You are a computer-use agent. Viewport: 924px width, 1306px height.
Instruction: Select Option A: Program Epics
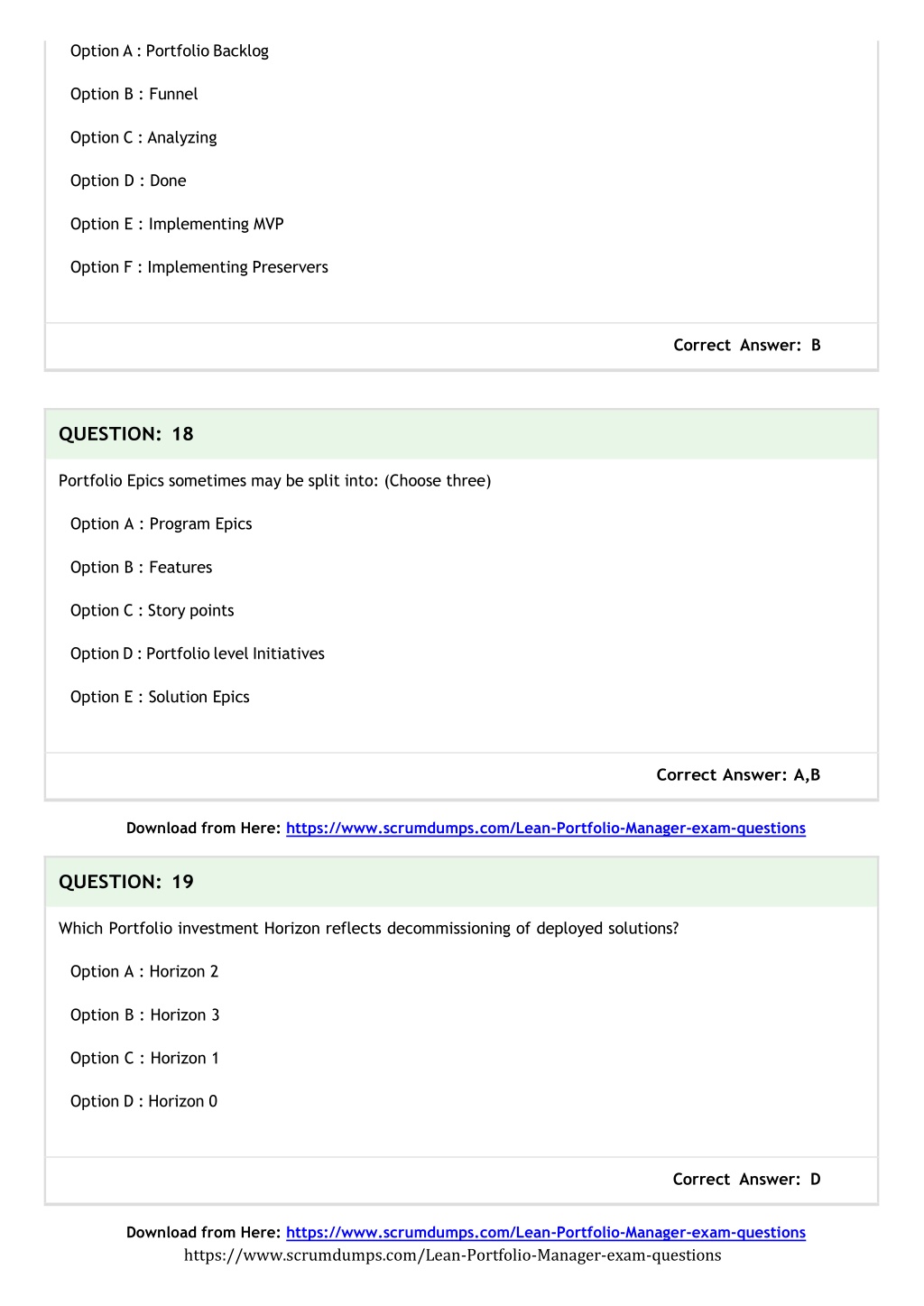click(162, 524)
